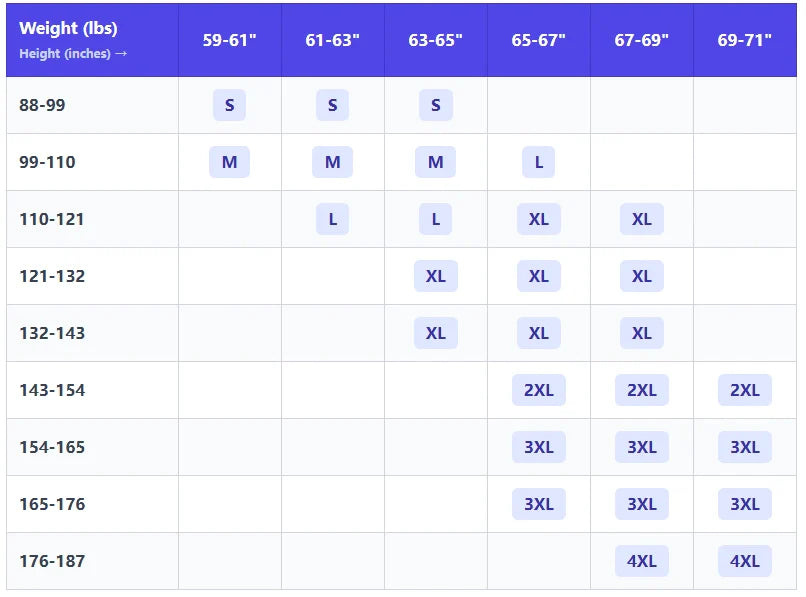
Task: Select the 88-99 weight row label
Action: pos(42,105)
